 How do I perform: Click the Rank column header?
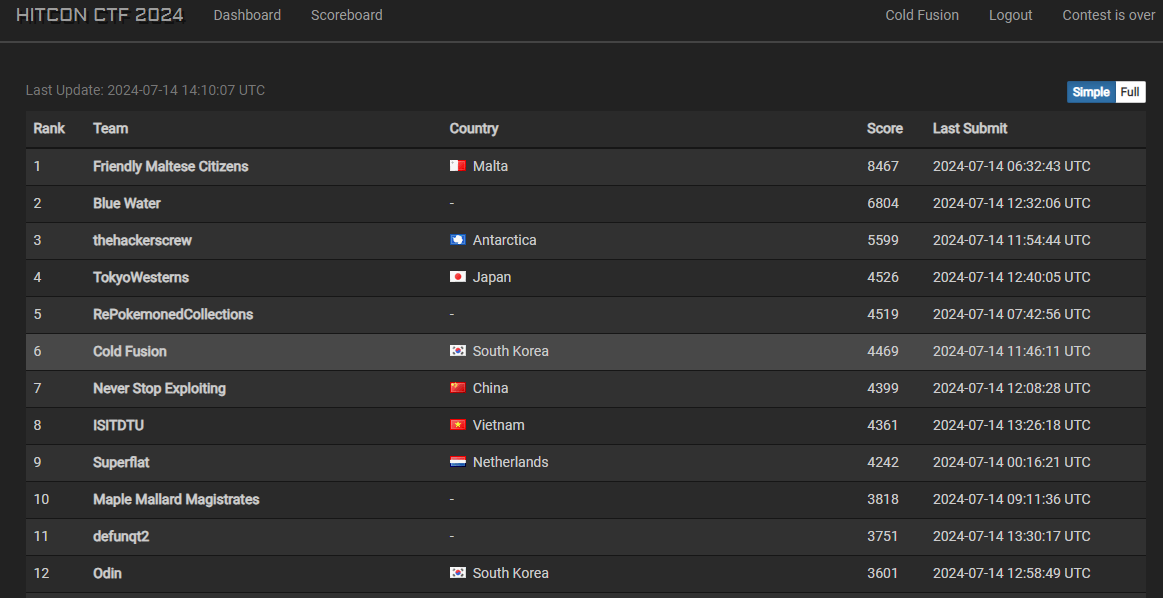pyautogui.click(x=49, y=128)
